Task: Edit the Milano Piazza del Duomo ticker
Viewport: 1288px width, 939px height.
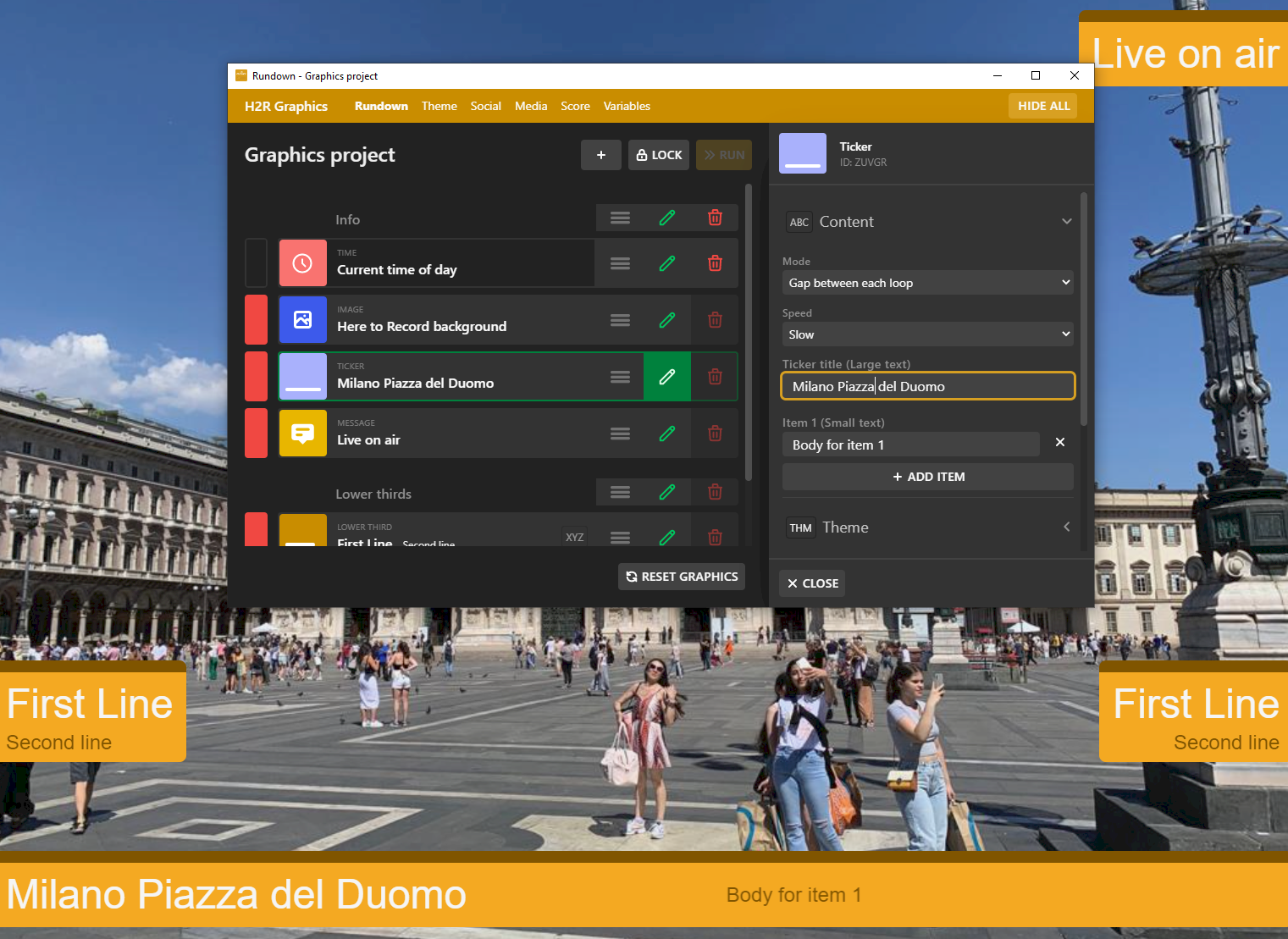Action: click(667, 377)
